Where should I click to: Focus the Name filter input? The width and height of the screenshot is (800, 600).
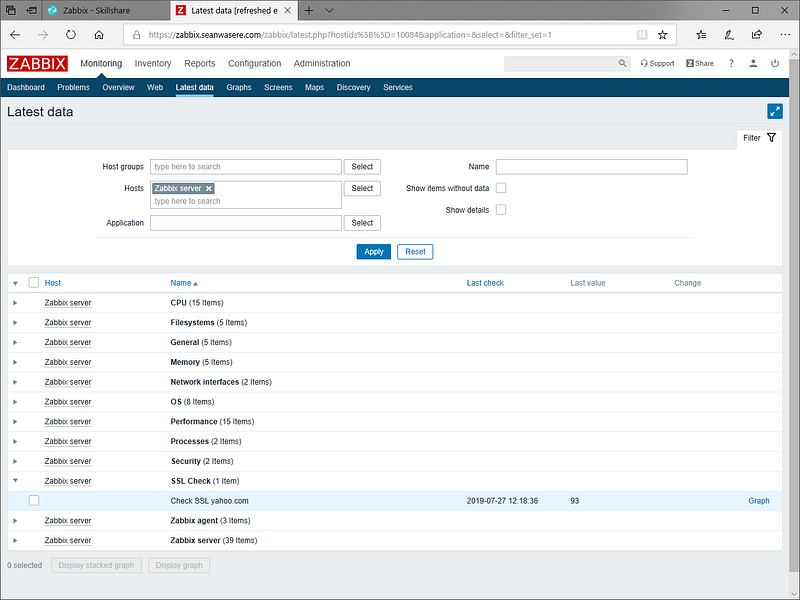[x=592, y=167]
